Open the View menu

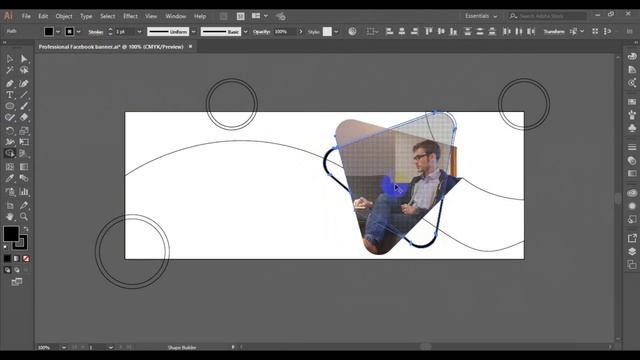[x=151, y=16]
